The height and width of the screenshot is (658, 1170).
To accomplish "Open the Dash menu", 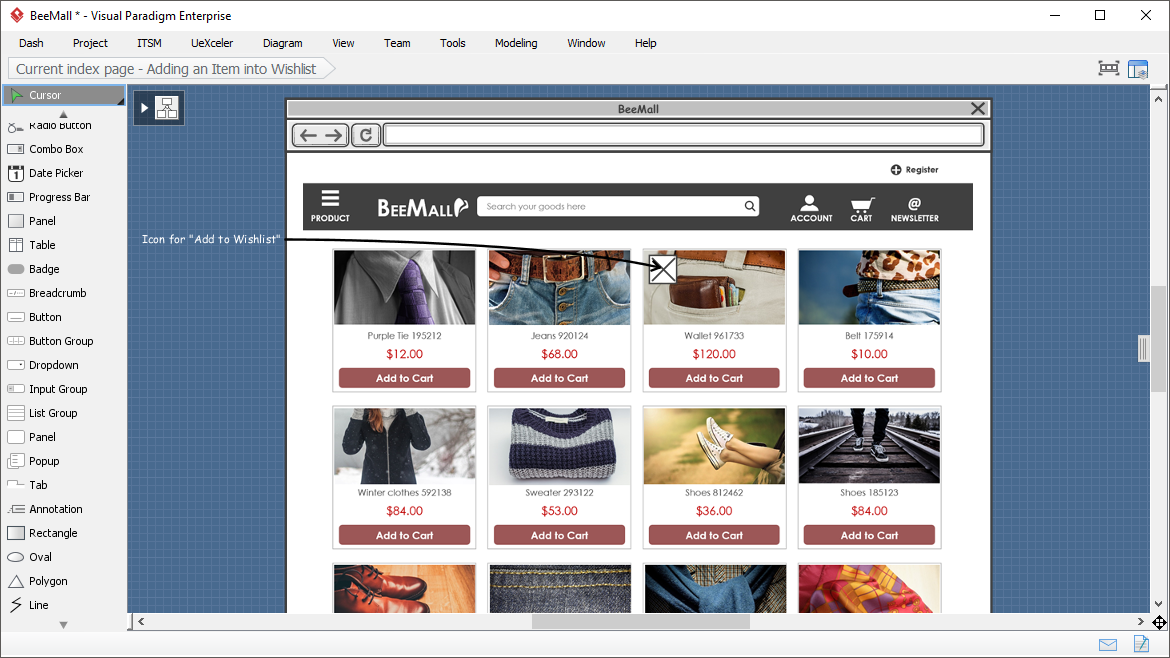I will pyautogui.click(x=31, y=43).
